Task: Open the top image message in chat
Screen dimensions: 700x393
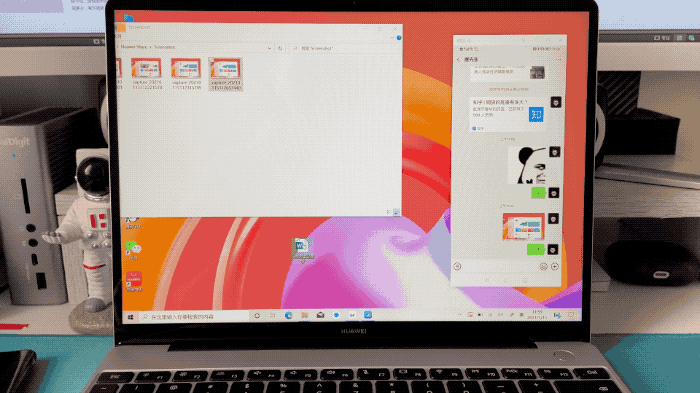Action: click(537, 72)
